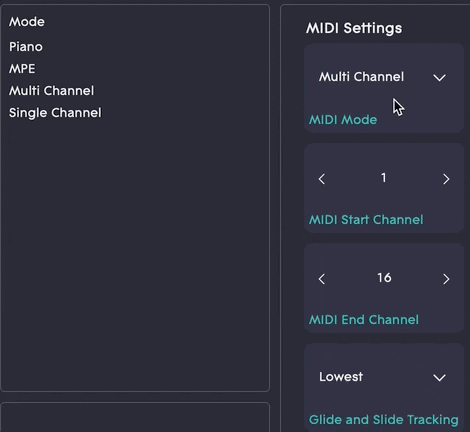The width and height of the screenshot is (470, 432).
Task: Decrease the MIDI End Channel with left arrow
Action: (322, 279)
